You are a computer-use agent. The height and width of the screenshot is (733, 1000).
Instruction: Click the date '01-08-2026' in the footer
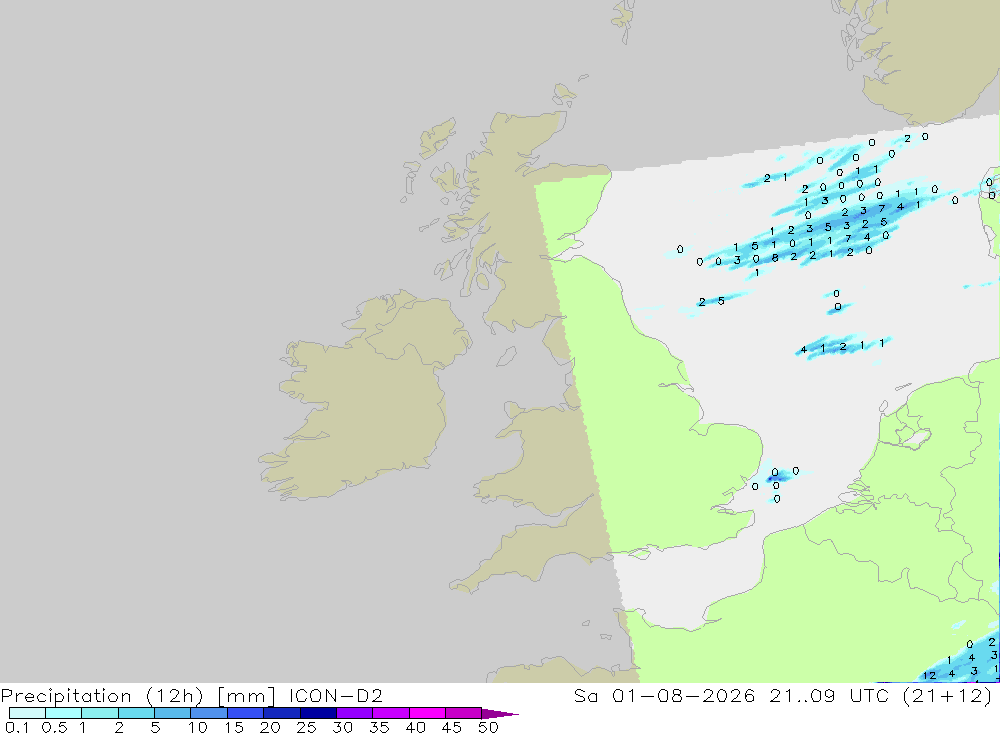click(684, 695)
